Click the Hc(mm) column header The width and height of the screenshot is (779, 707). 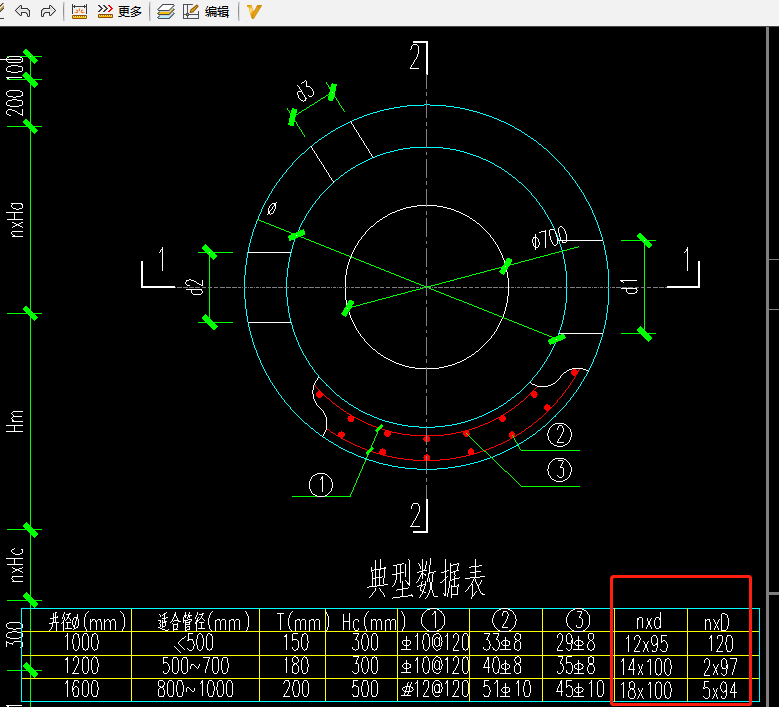(374, 622)
